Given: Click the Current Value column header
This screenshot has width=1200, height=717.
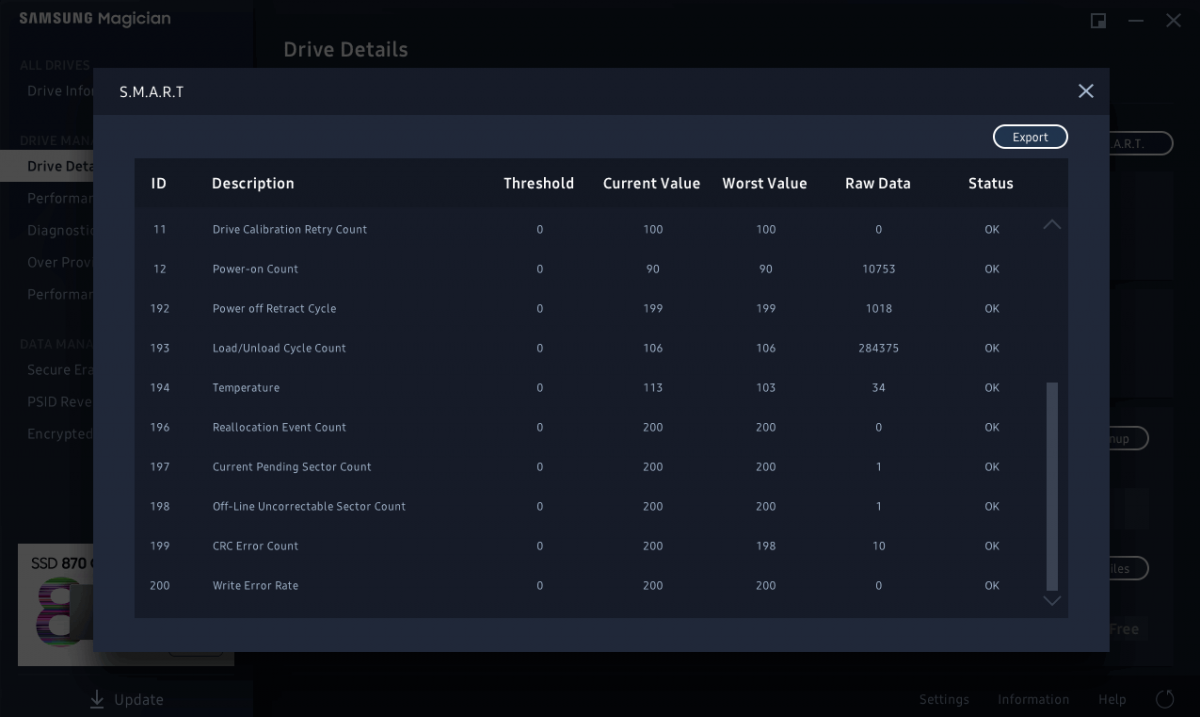Looking at the screenshot, I should [x=652, y=183].
